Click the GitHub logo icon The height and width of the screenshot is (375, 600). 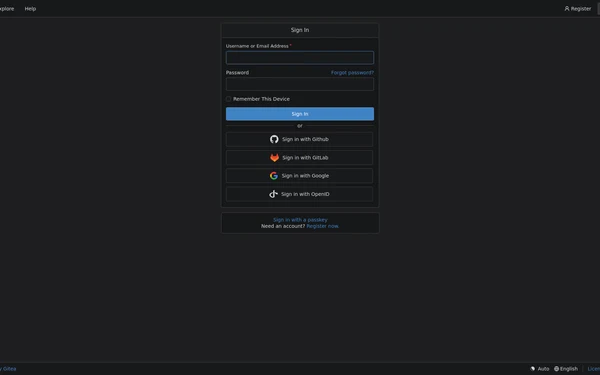(274, 139)
